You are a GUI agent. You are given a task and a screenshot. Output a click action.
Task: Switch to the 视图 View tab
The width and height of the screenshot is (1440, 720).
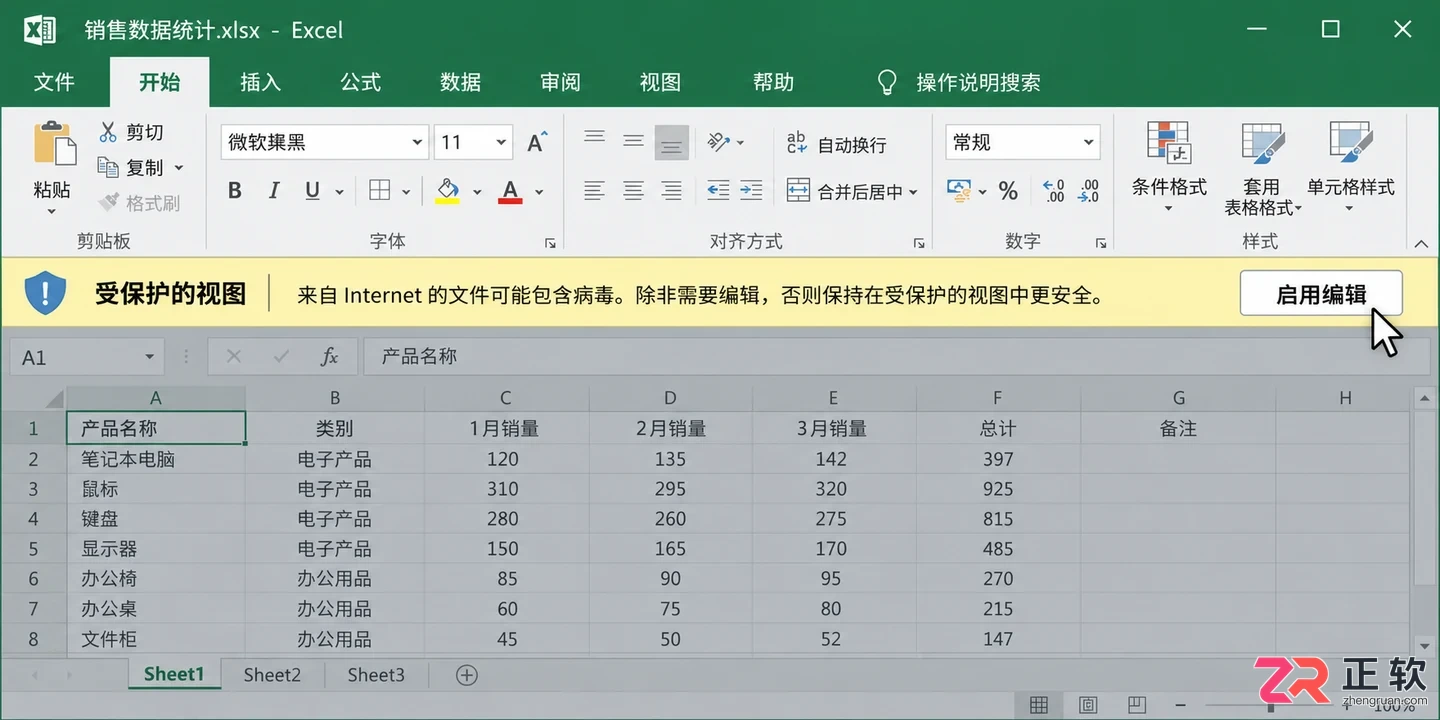(661, 82)
